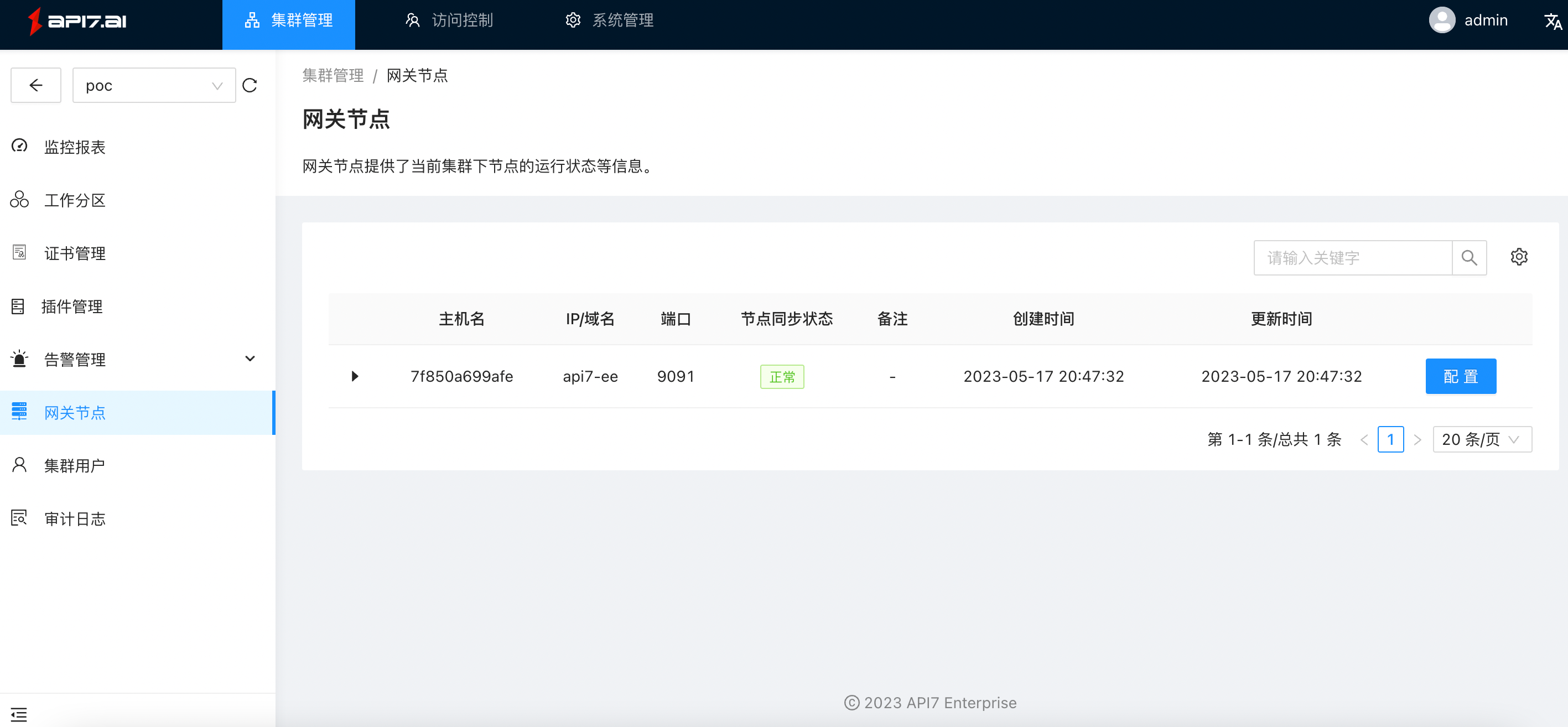
Task: Go to next page arrow
Action: [x=1418, y=440]
